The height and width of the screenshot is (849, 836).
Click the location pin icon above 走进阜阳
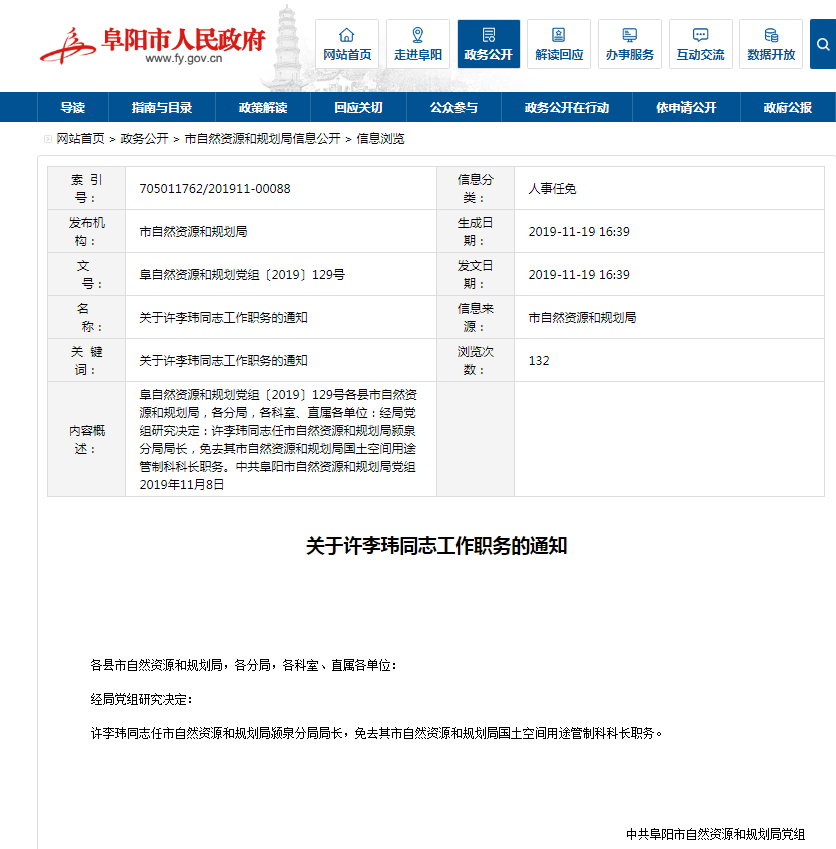point(417,35)
